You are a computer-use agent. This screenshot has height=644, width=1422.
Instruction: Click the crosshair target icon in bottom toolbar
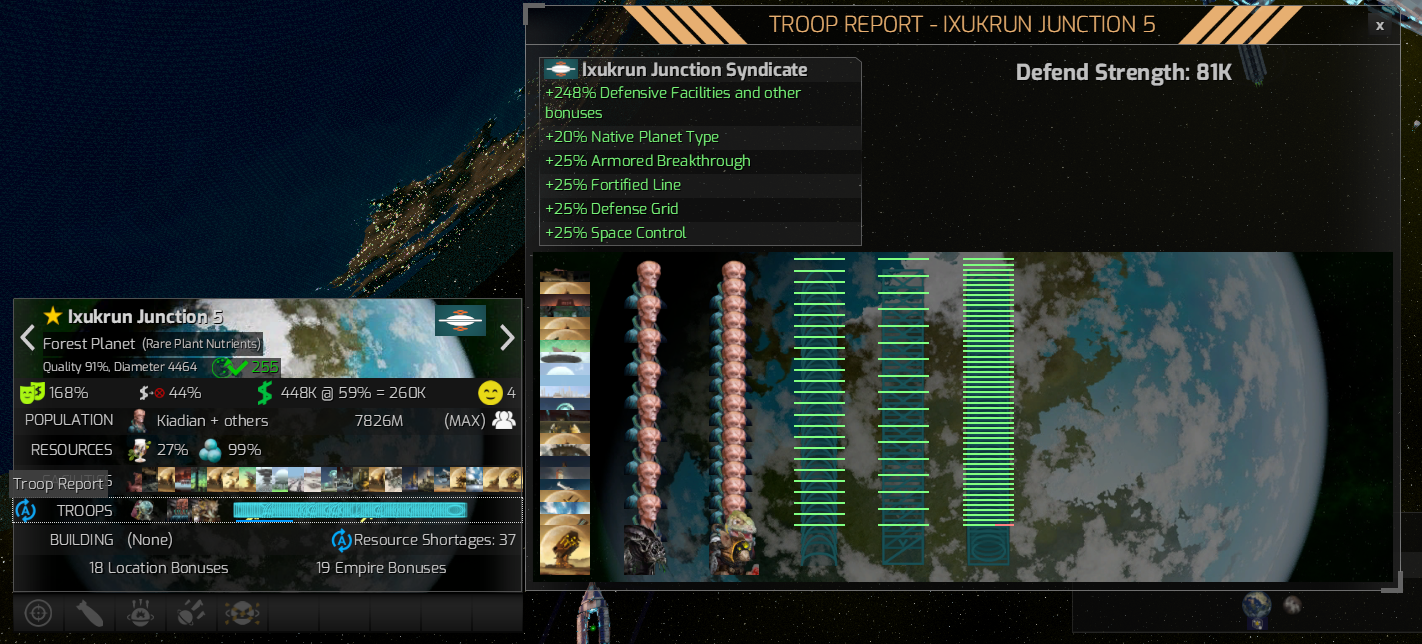point(39,612)
